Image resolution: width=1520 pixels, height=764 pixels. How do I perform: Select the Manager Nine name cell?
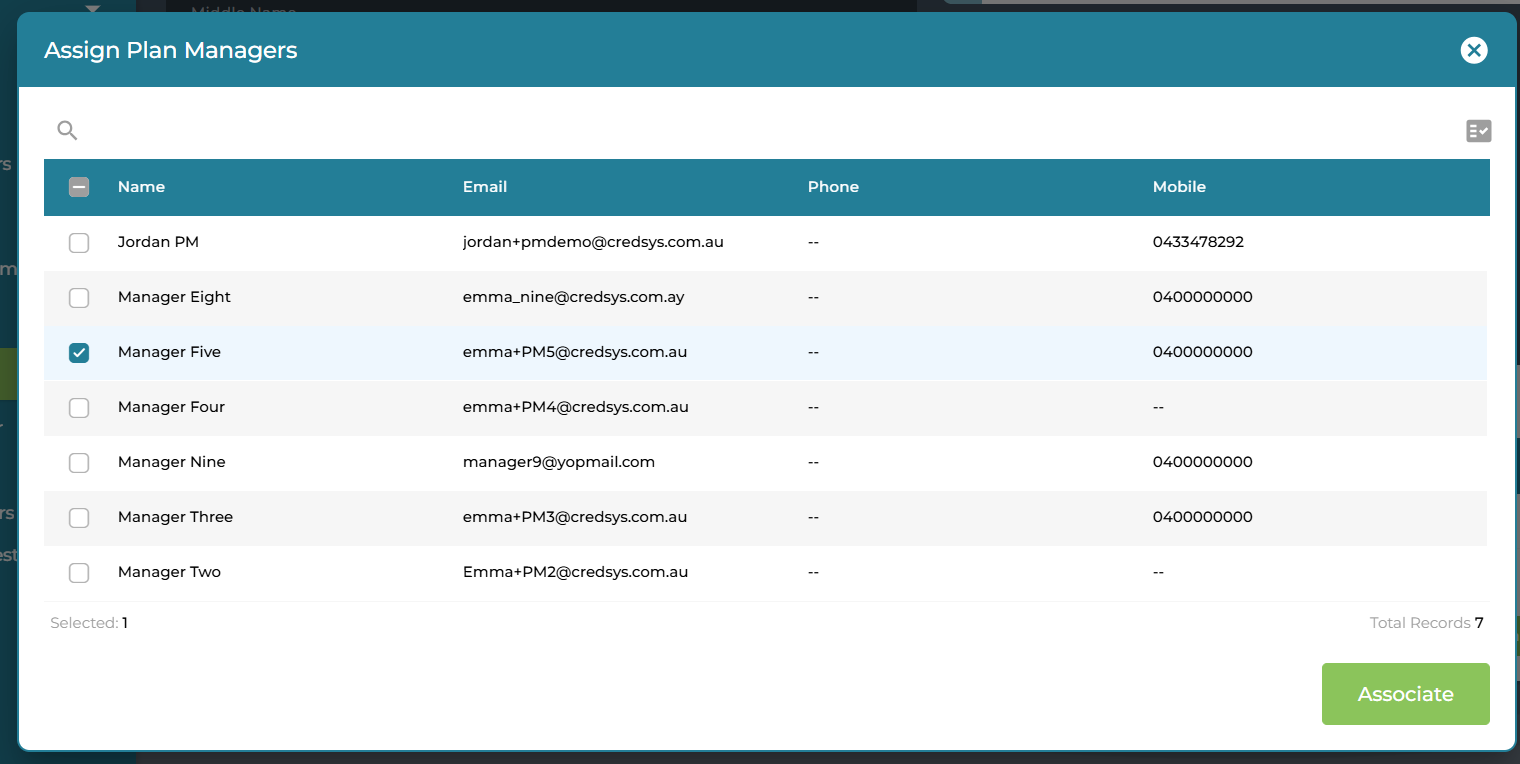(172, 462)
